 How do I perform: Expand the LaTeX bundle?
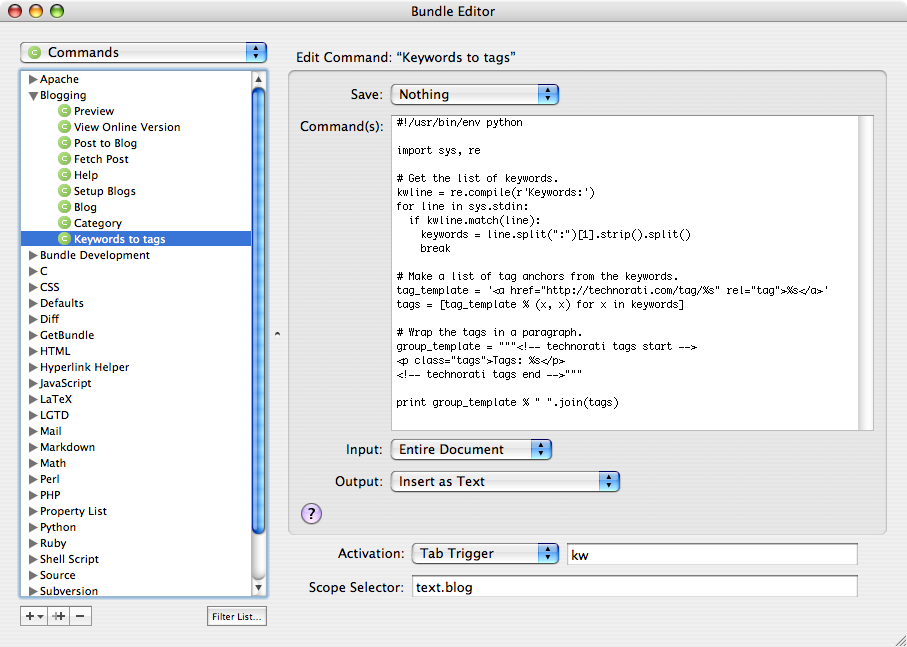[x=33, y=399]
